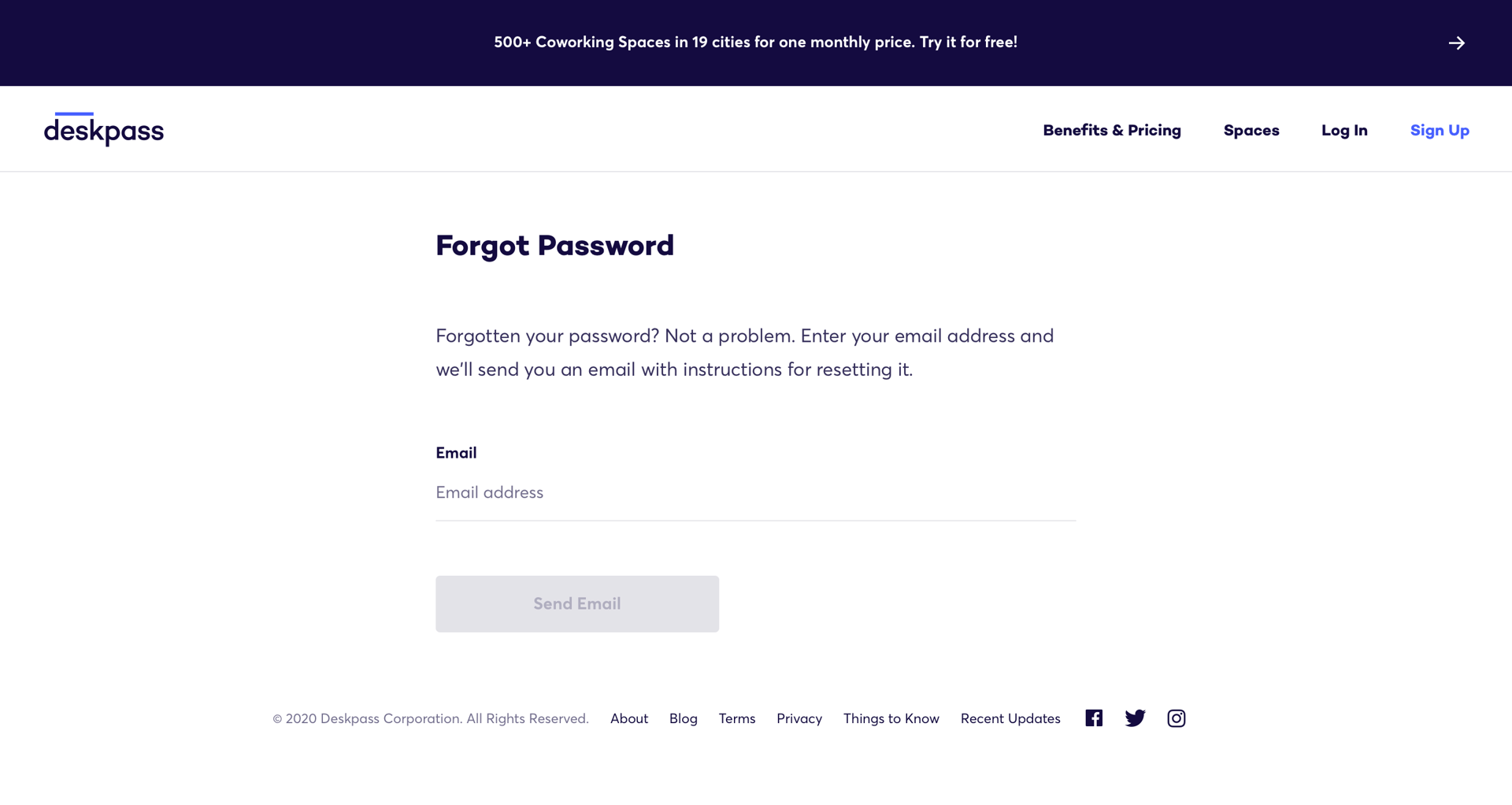View the Terms page
The height and width of the screenshot is (805, 1512).
[x=736, y=718]
